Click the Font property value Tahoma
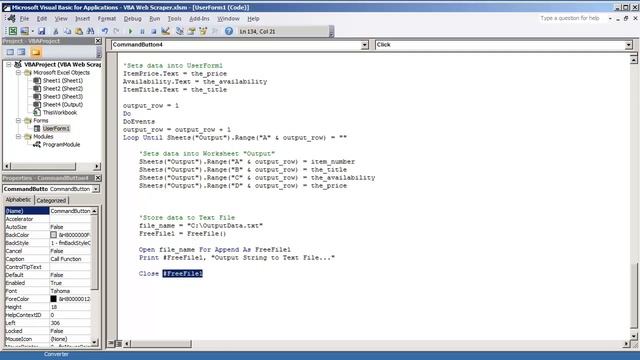 70,291
